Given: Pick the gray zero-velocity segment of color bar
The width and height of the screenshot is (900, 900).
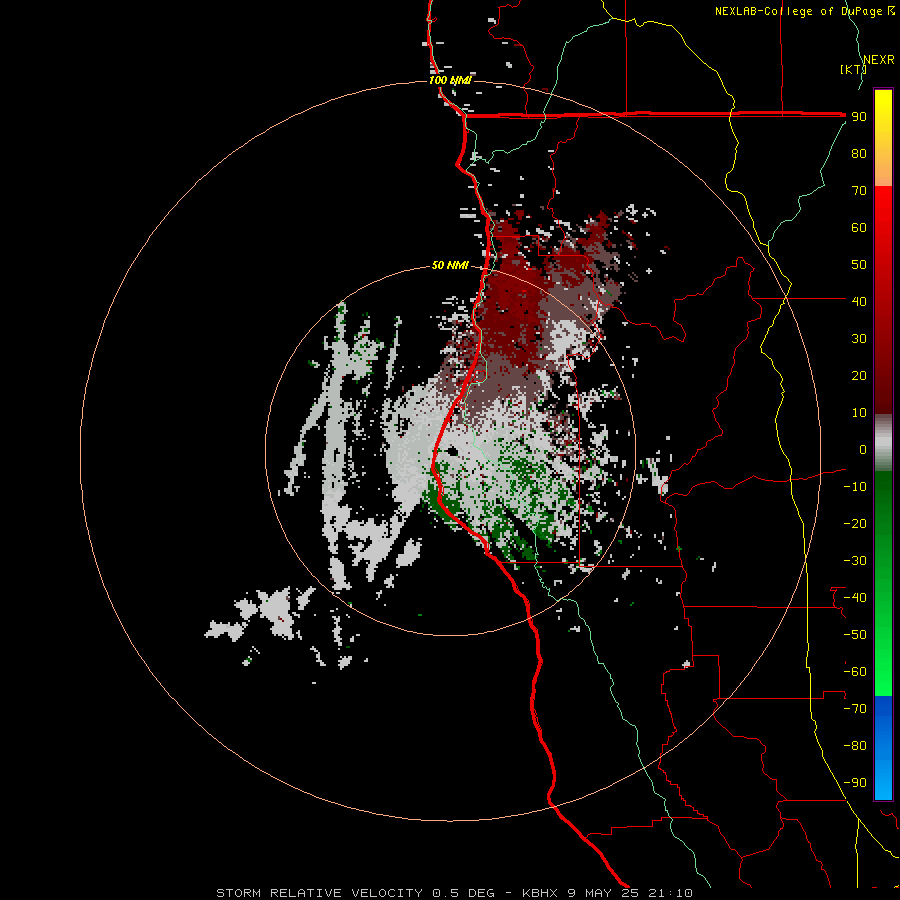Looking at the screenshot, I should tap(883, 443).
